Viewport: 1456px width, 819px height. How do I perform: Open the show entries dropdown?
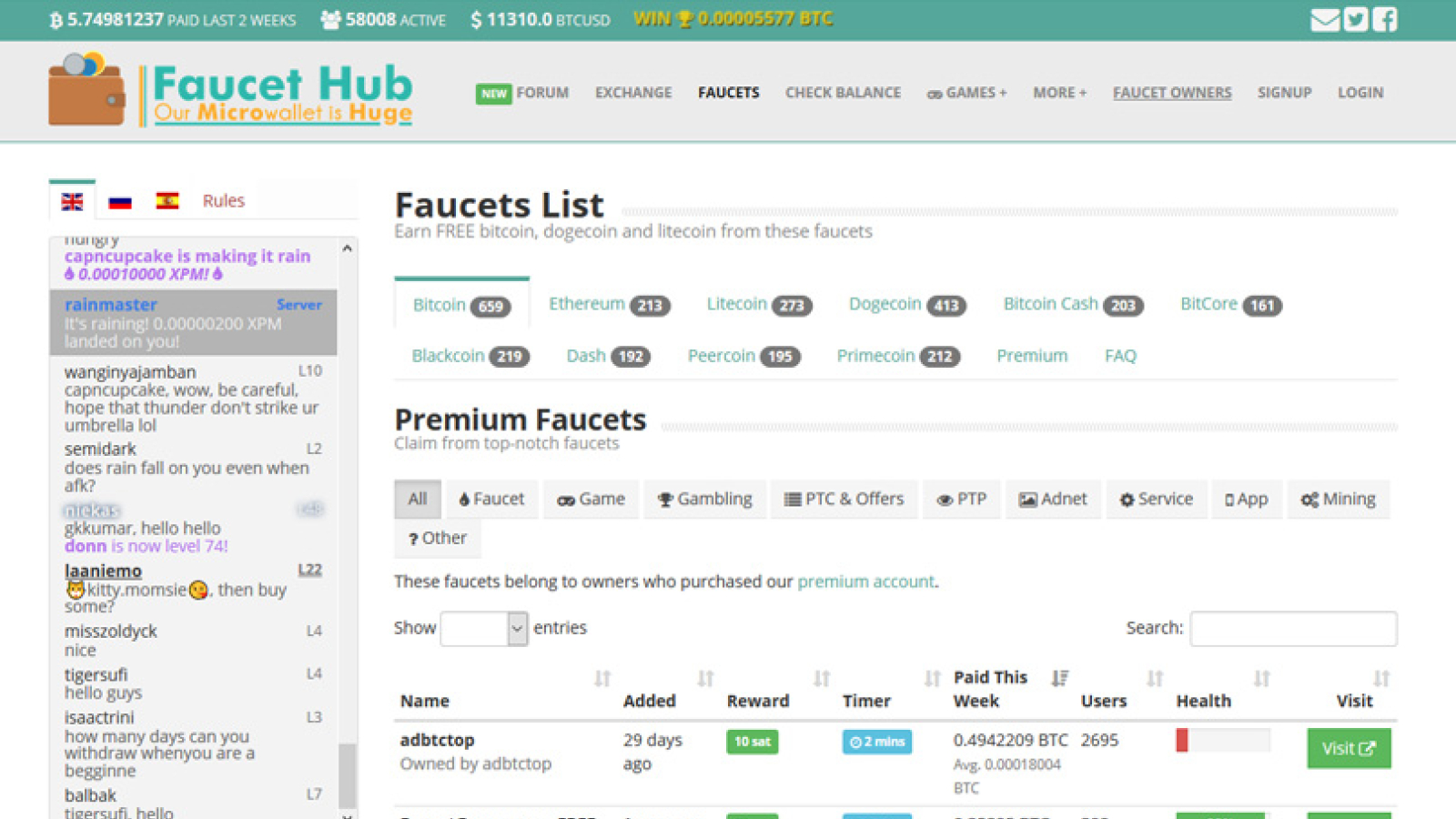[x=483, y=628]
